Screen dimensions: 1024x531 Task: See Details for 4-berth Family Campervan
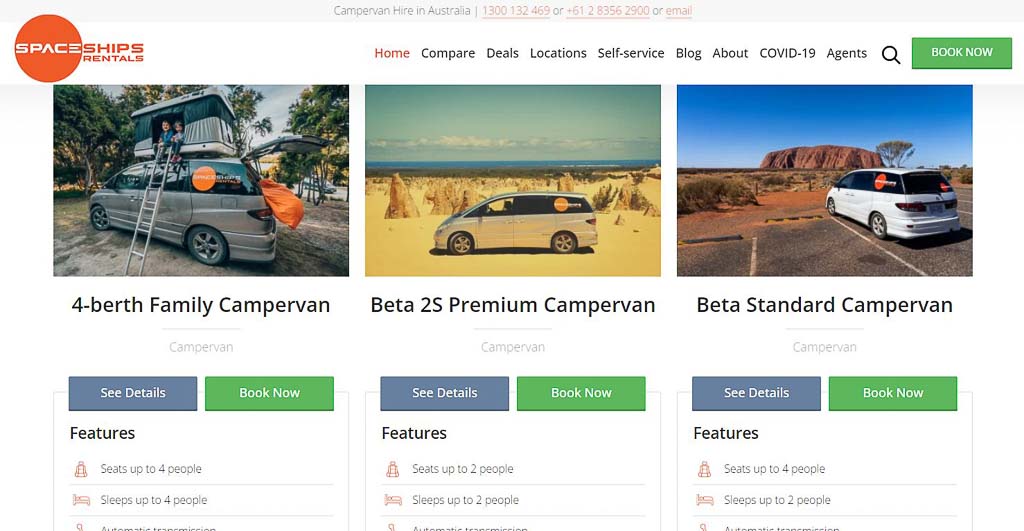click(133, 393)
